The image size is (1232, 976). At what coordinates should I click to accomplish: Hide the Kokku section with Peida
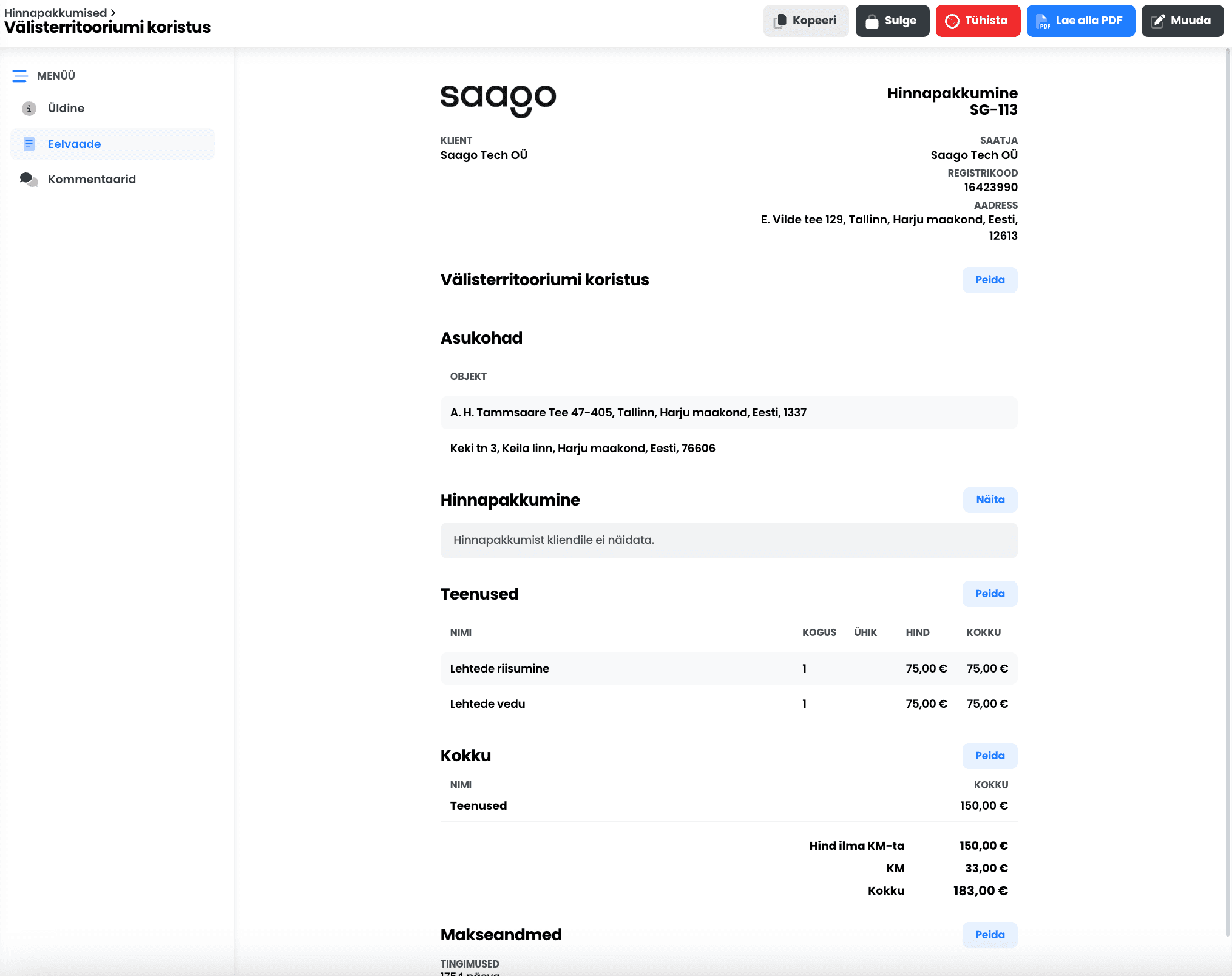point(990,756)
